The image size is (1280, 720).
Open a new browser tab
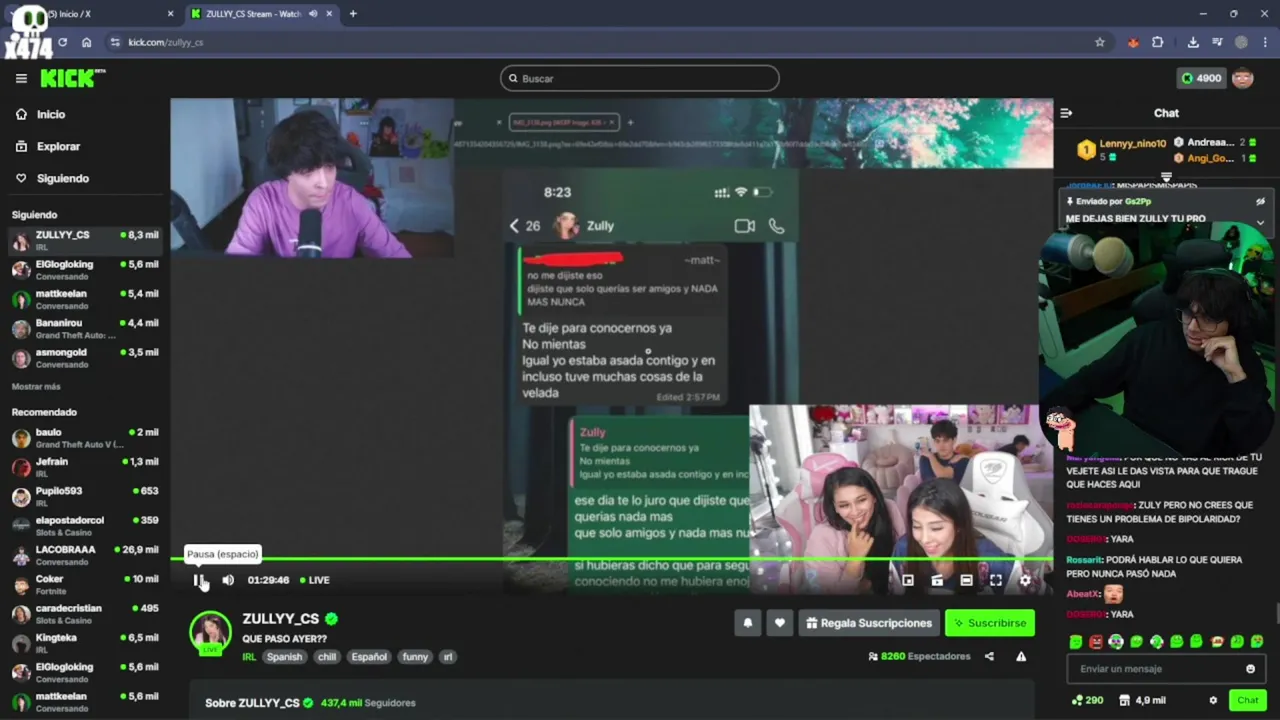tap(353, 14)
